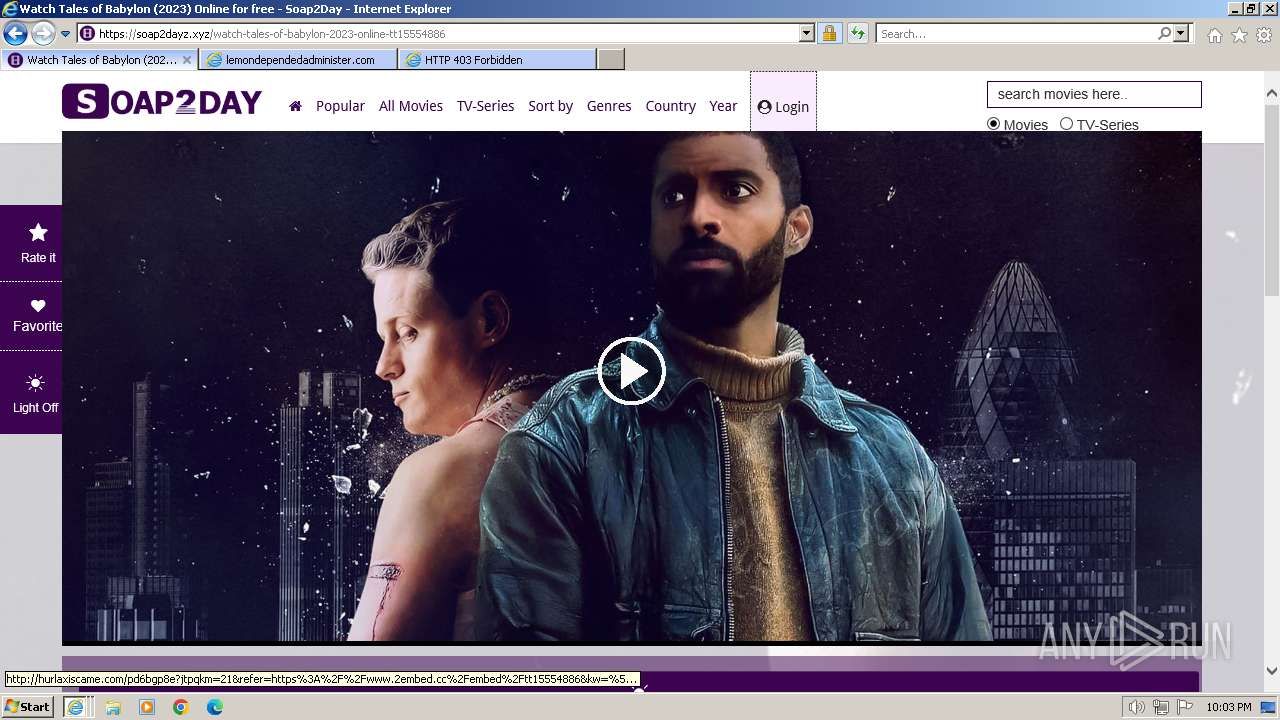
Task: Select the Movies radio button
Action: tap(994, 124)
